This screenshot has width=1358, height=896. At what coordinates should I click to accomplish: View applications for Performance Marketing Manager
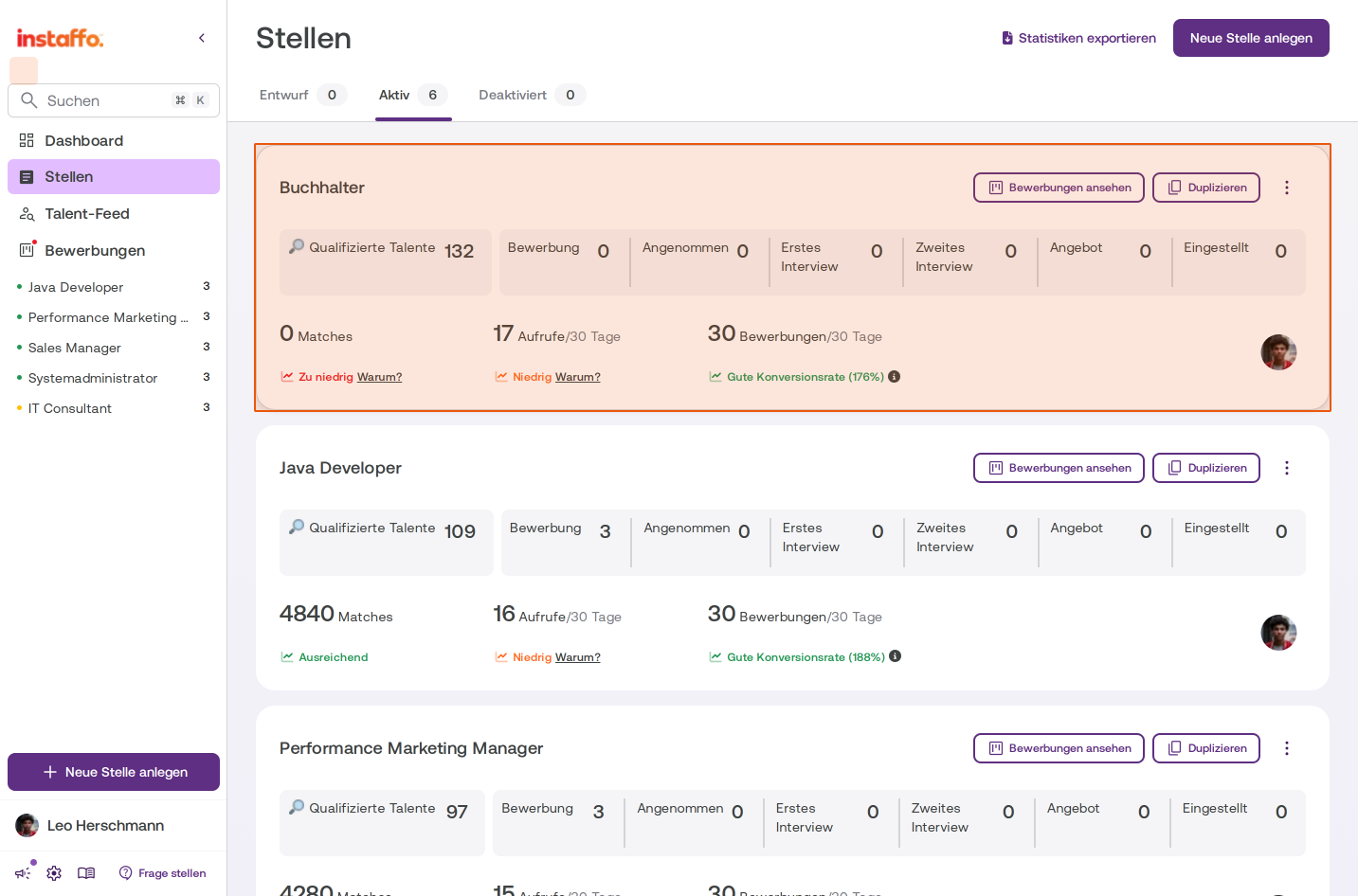pos(1059,748)
